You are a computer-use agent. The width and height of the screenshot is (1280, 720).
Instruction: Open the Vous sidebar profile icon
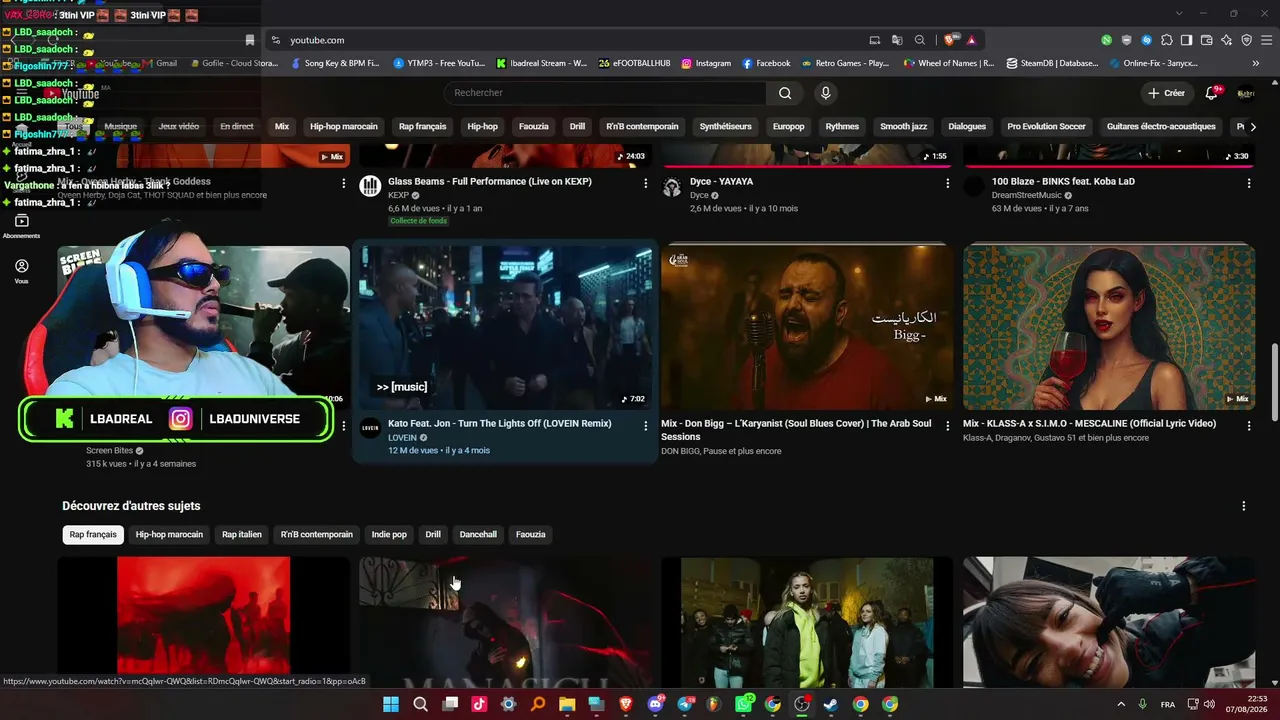(x=22, y=271)
